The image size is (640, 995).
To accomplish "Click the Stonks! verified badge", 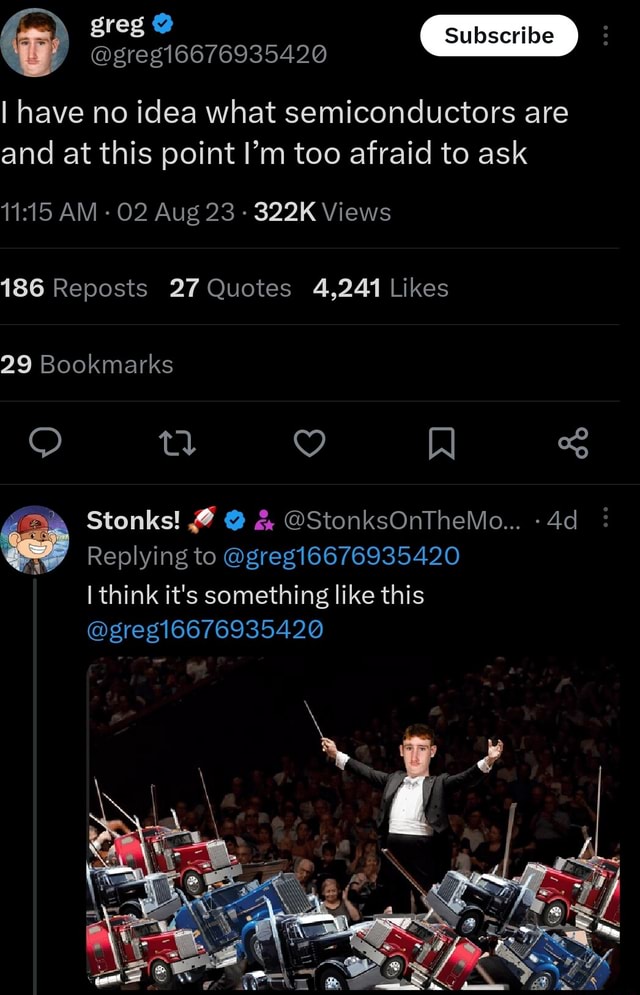I will pyautogui.click(x=234, y=520).
